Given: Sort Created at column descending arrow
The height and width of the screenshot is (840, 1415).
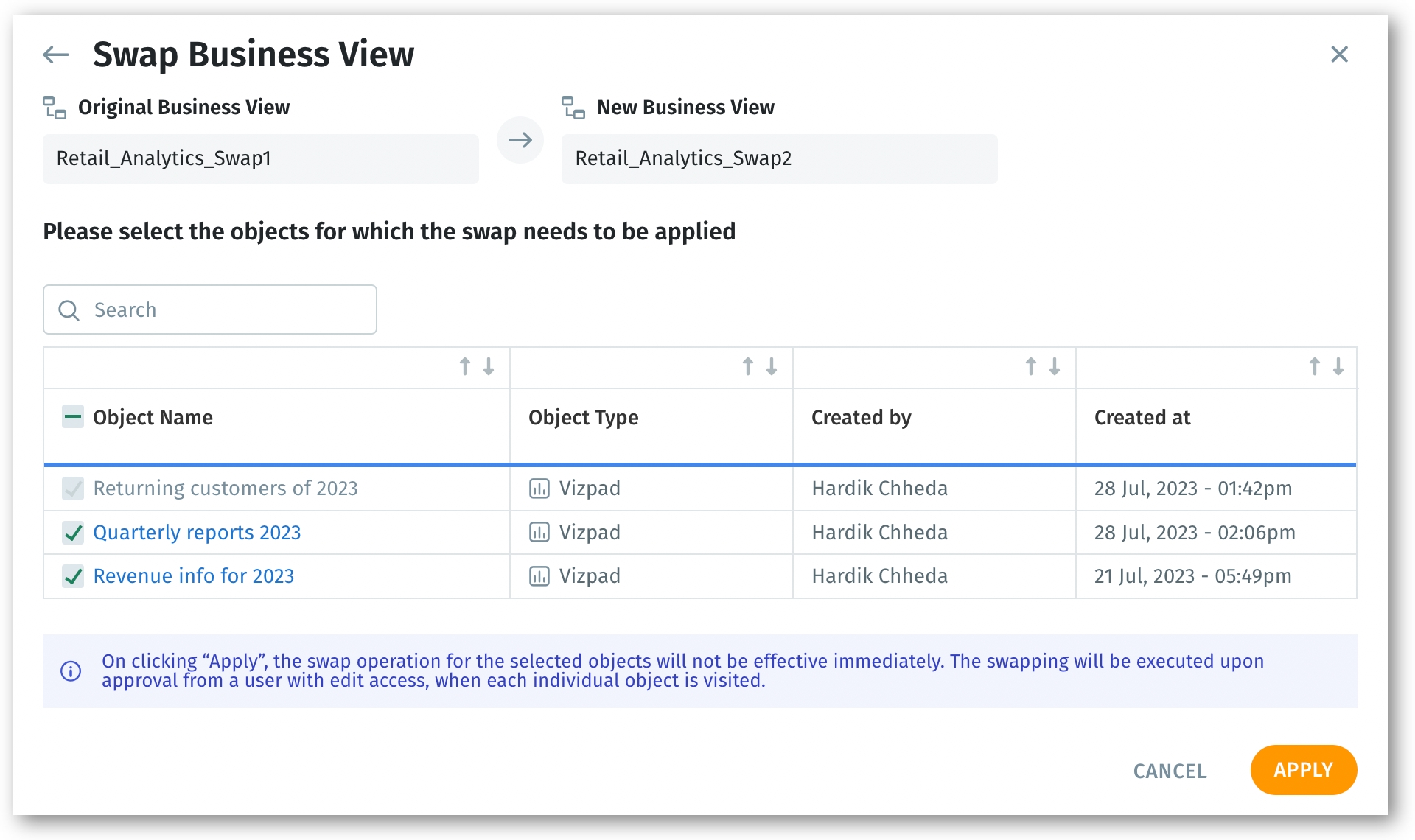Looking at the screenshot, I should coord(1338,366).
